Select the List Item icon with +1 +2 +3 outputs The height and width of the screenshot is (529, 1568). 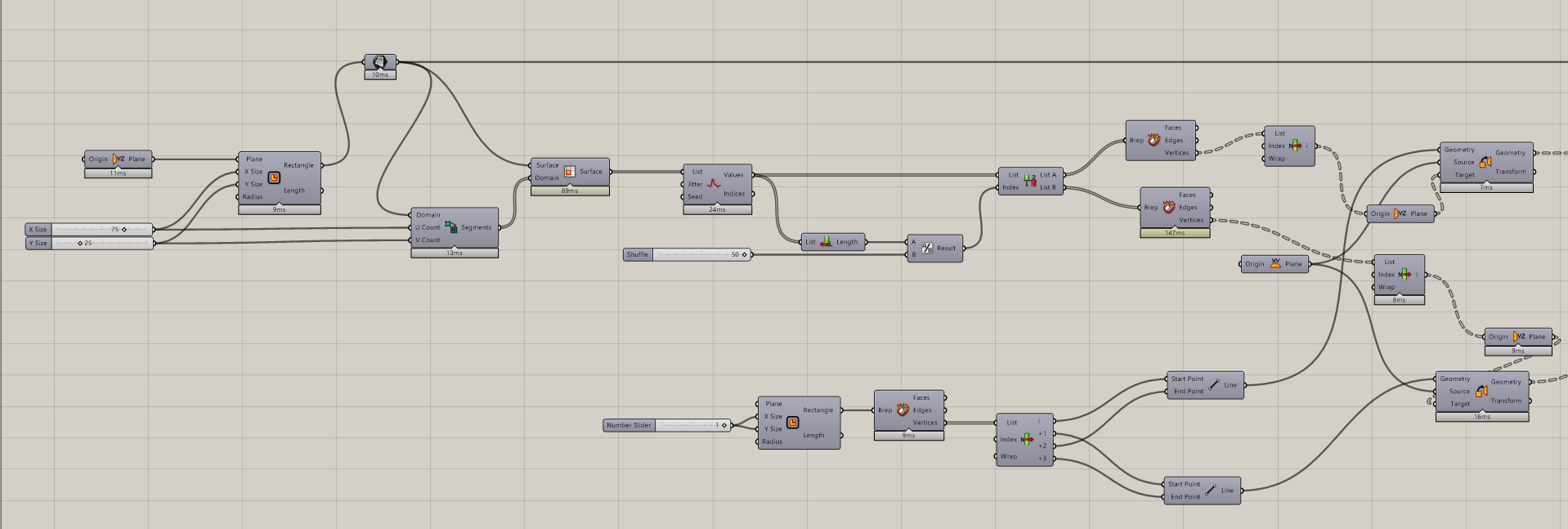(1027, 440)
